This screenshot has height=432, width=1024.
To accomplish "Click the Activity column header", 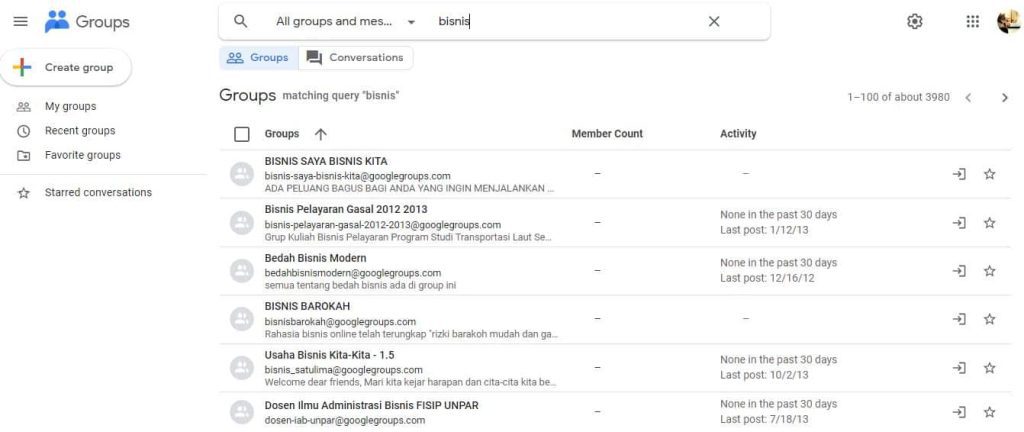I will coord(738,134).
